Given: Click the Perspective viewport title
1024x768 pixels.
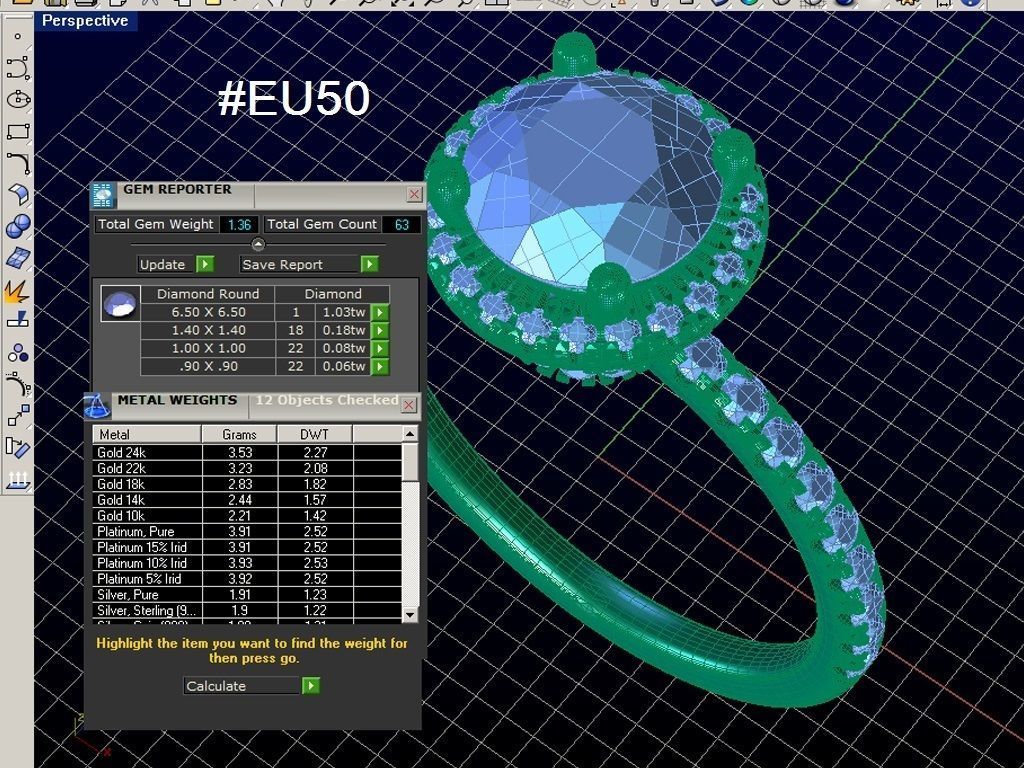Looking at the screenshot, I should [85, 21].
